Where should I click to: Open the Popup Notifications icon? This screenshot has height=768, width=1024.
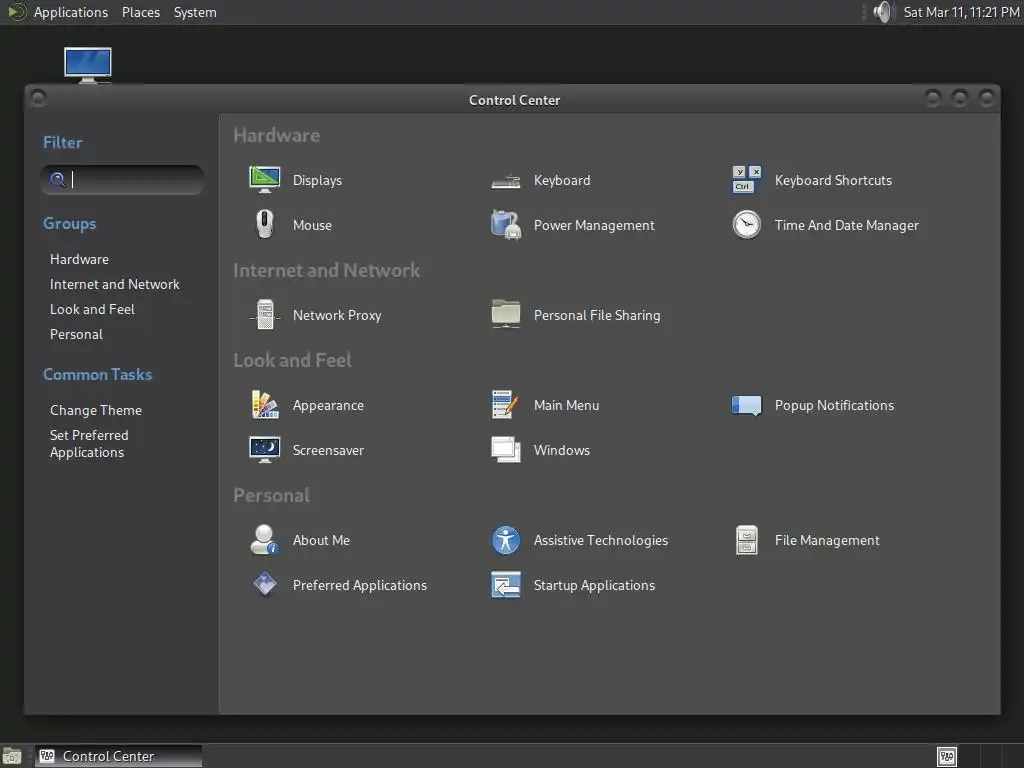coord(746,406)
